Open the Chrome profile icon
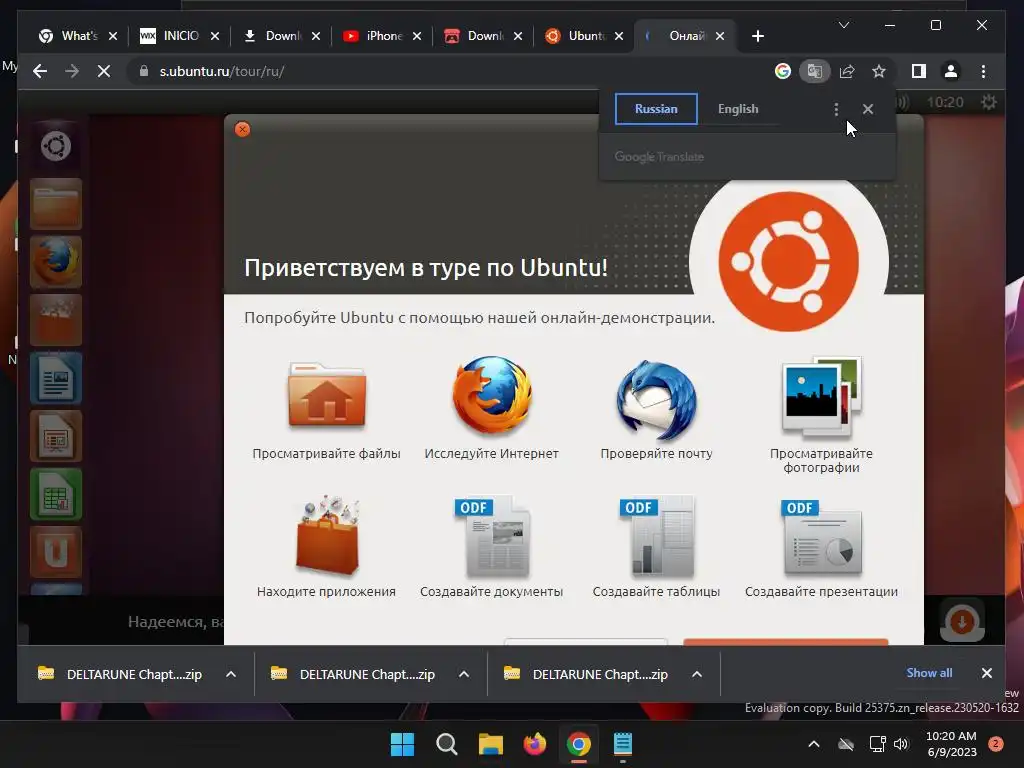The height and width of the screenshot is (768, 1024). (951, 71)
